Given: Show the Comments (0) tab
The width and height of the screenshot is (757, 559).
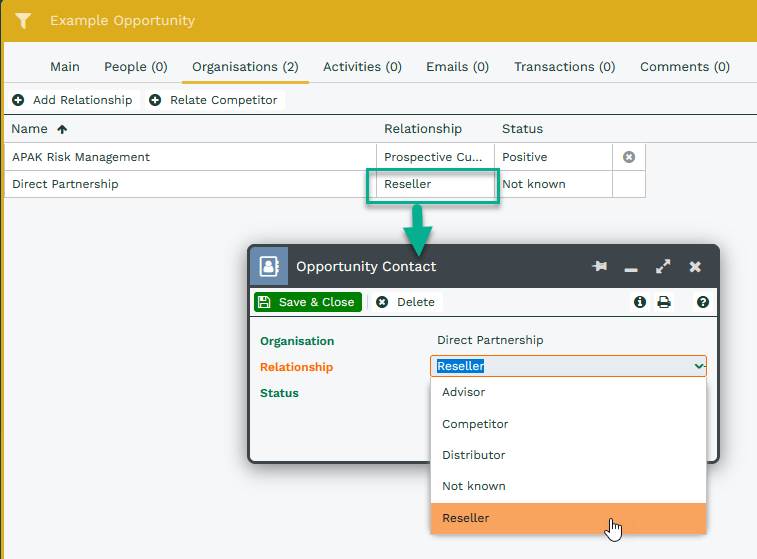Looking at the screenshot, I should click(685, 67).
